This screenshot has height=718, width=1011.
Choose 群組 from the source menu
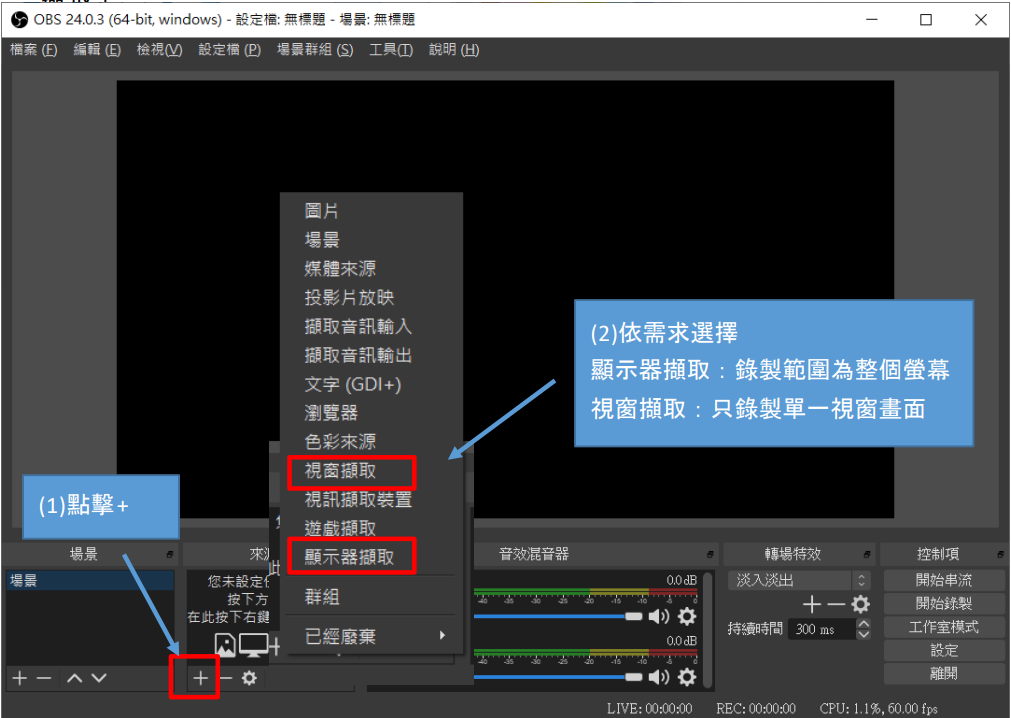(371, 597)
